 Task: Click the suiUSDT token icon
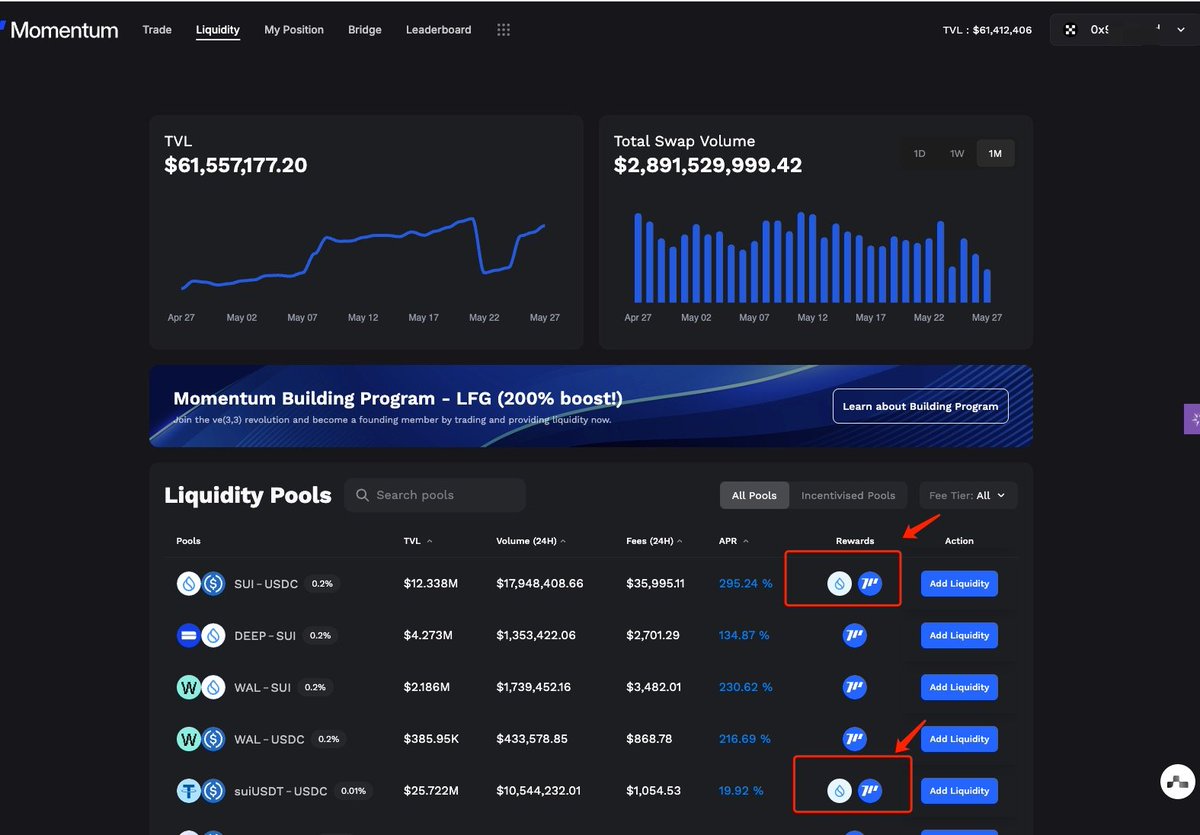click(x=189, y=791)
